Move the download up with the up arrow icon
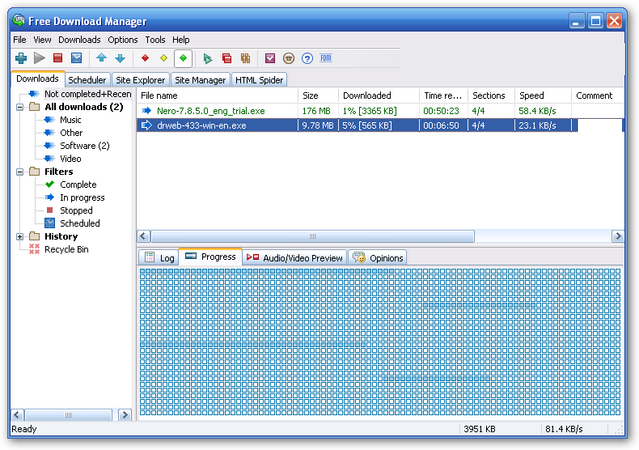The height and width of the screenshot is (450, 639). point(101,58)
